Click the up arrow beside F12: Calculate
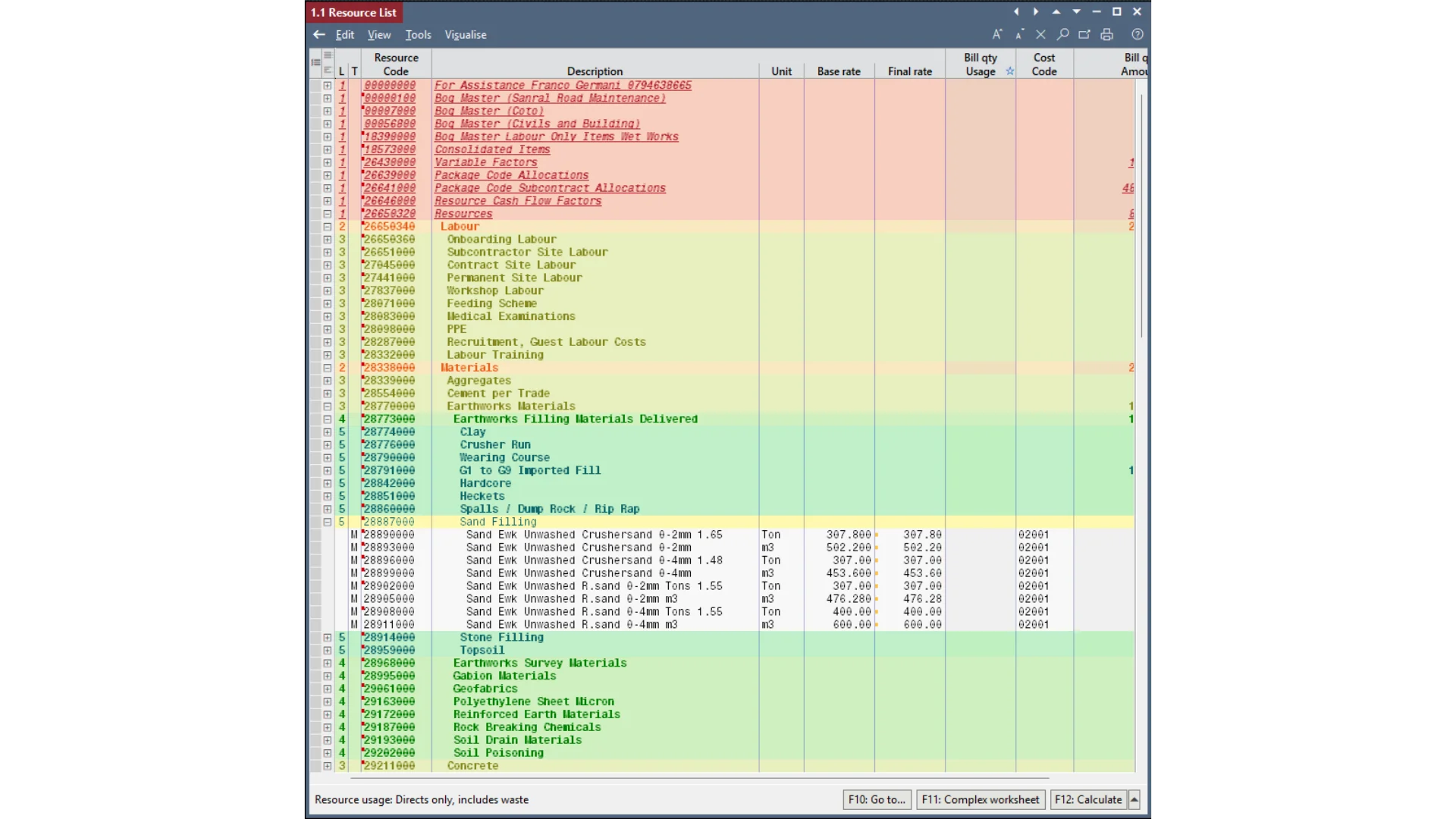 (x=1134, y=799)
